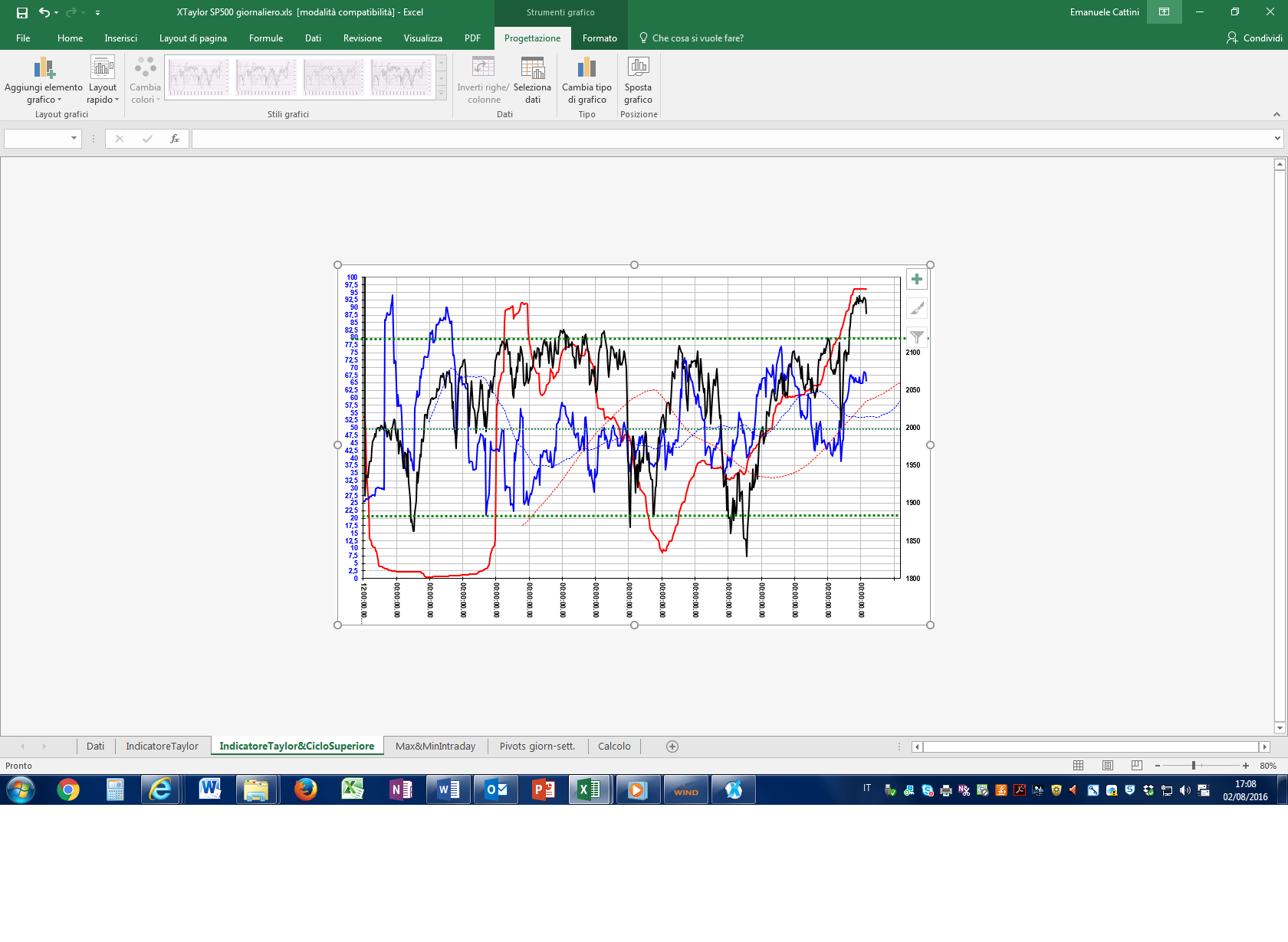
Task: Click the taskbar volume speaker icon
Action: 1185,790
